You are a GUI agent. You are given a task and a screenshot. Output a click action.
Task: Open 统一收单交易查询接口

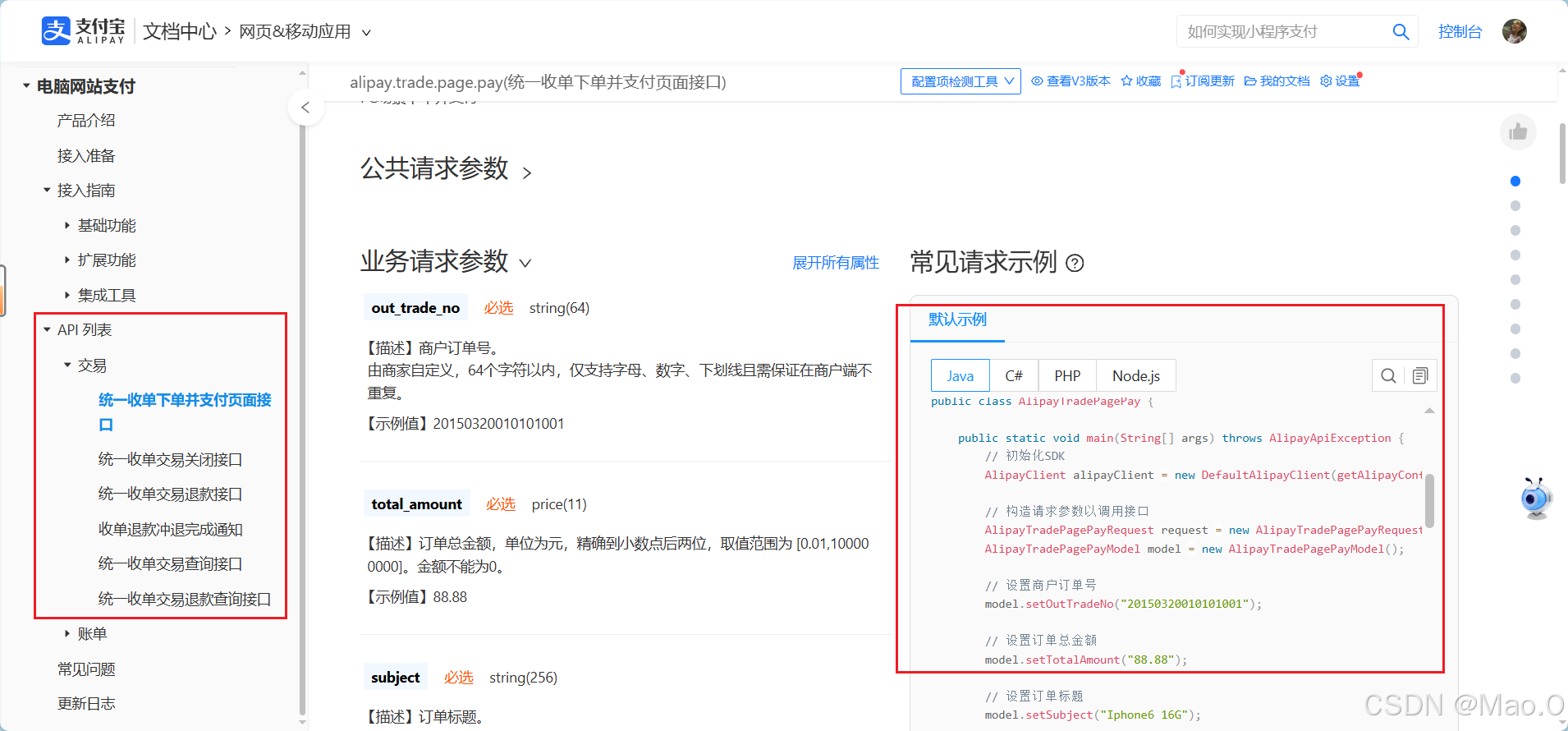coord(170,564)
